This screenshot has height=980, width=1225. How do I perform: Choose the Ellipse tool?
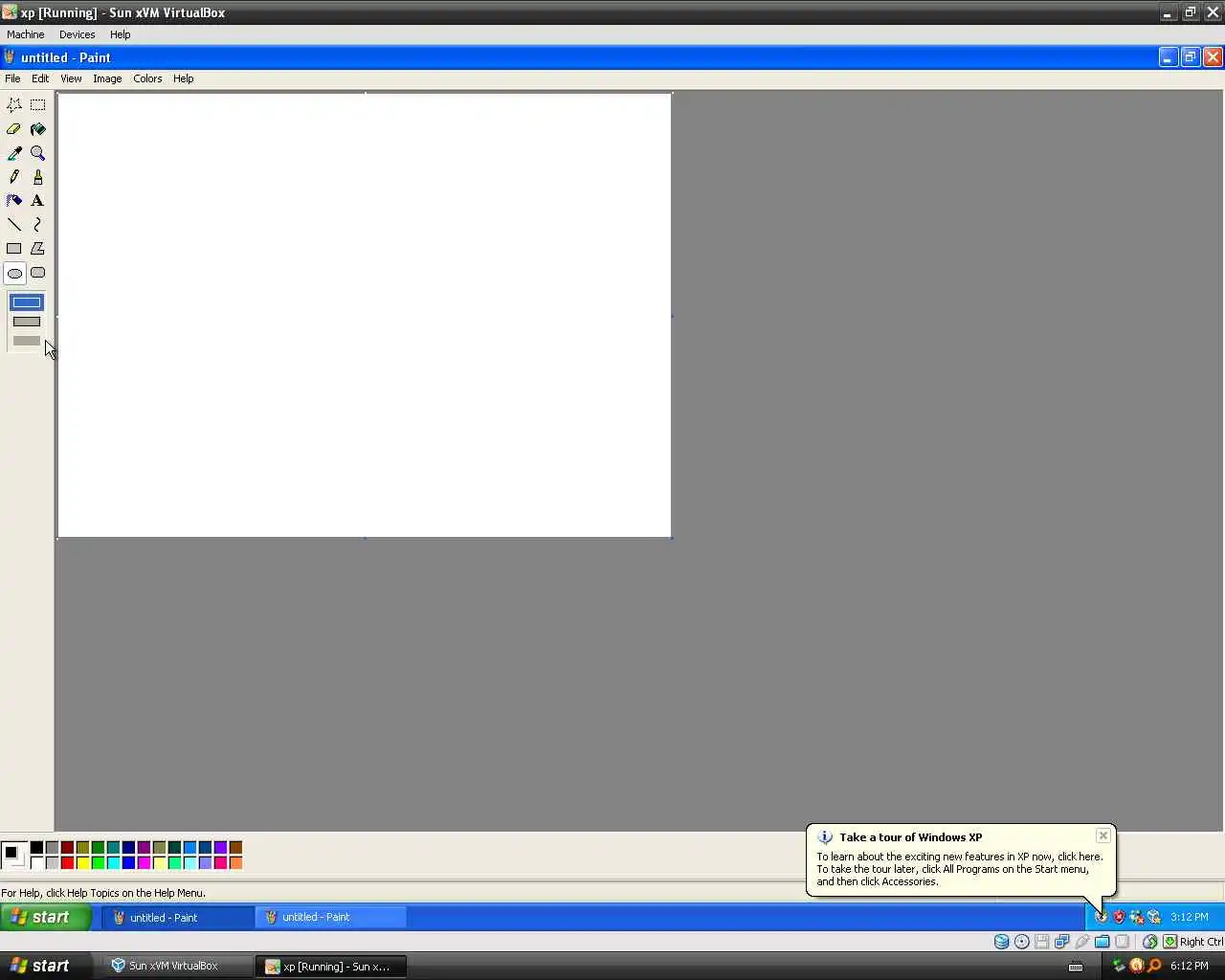point(14,274)
